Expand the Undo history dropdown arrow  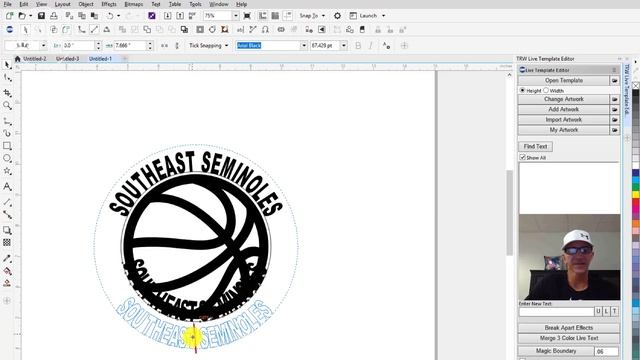click(x=119, y=16)
